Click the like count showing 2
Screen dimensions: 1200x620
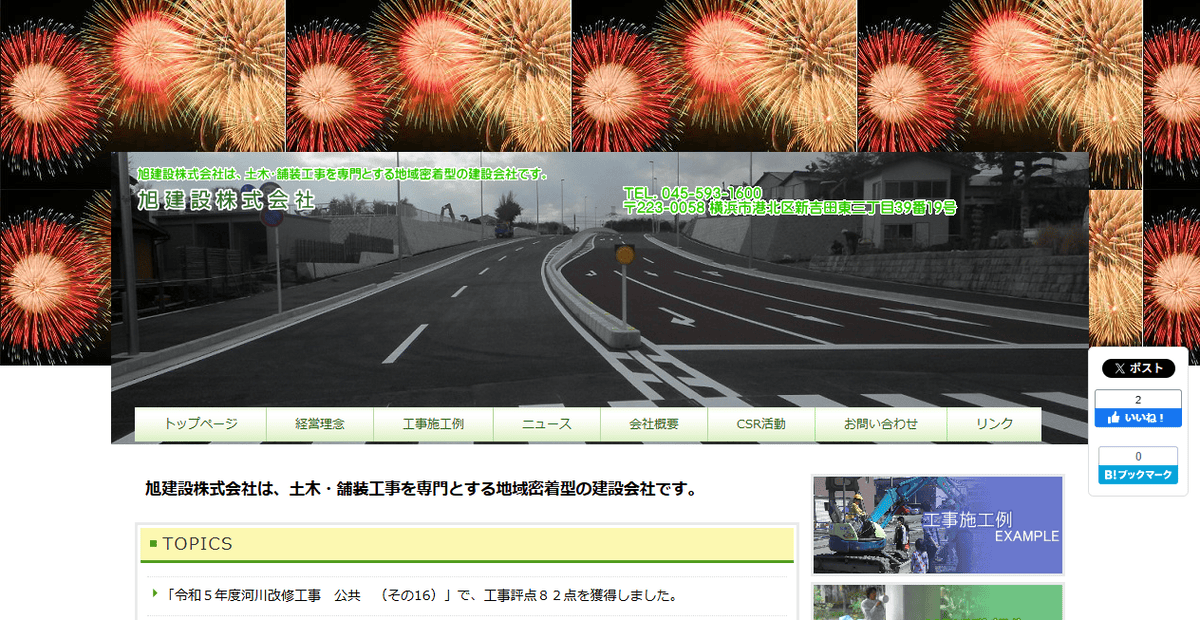pos(1138,400)
